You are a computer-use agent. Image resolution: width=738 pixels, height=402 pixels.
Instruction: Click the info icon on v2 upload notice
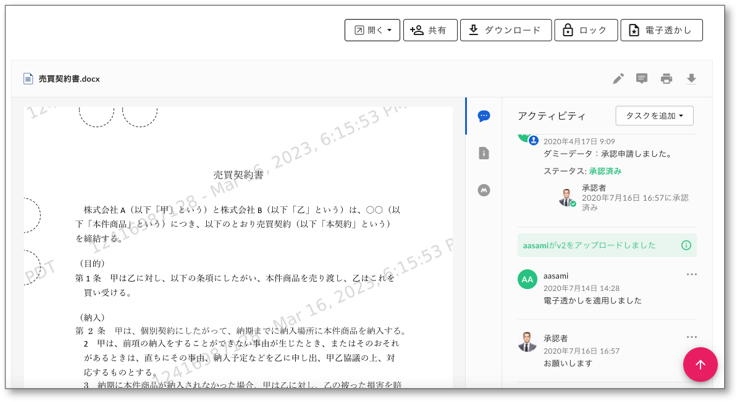coord(686,245)
